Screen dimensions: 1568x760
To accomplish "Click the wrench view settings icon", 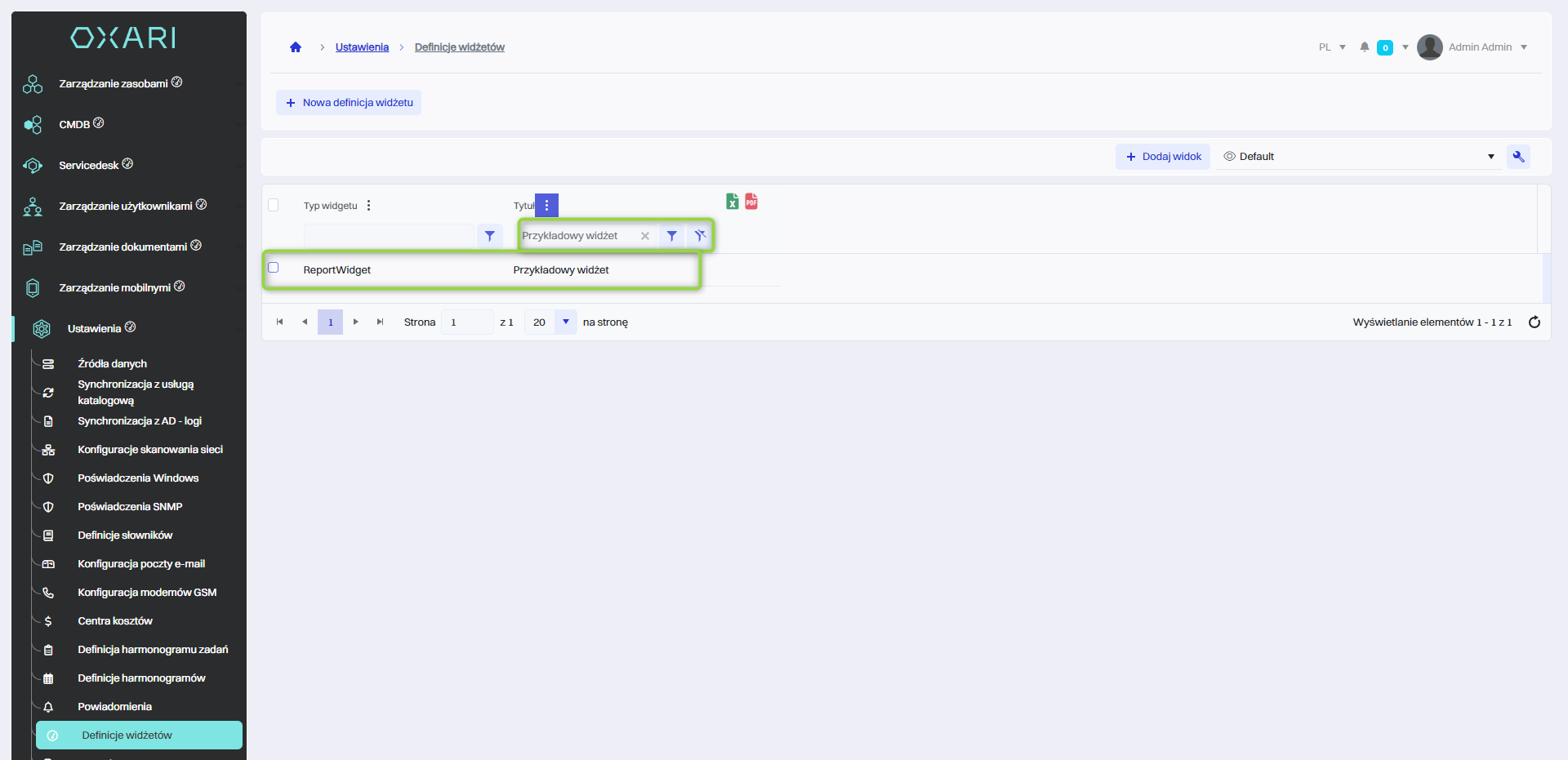I will pos(1518,157).
